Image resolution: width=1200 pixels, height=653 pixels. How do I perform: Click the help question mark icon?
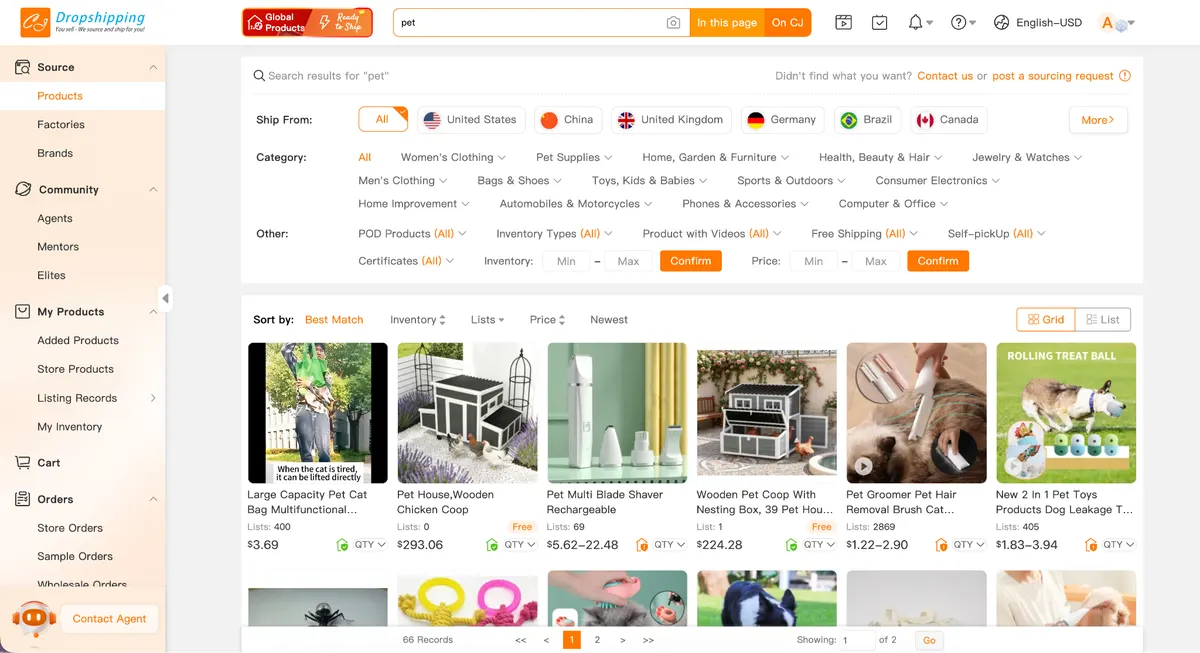[x=959, y=22]
